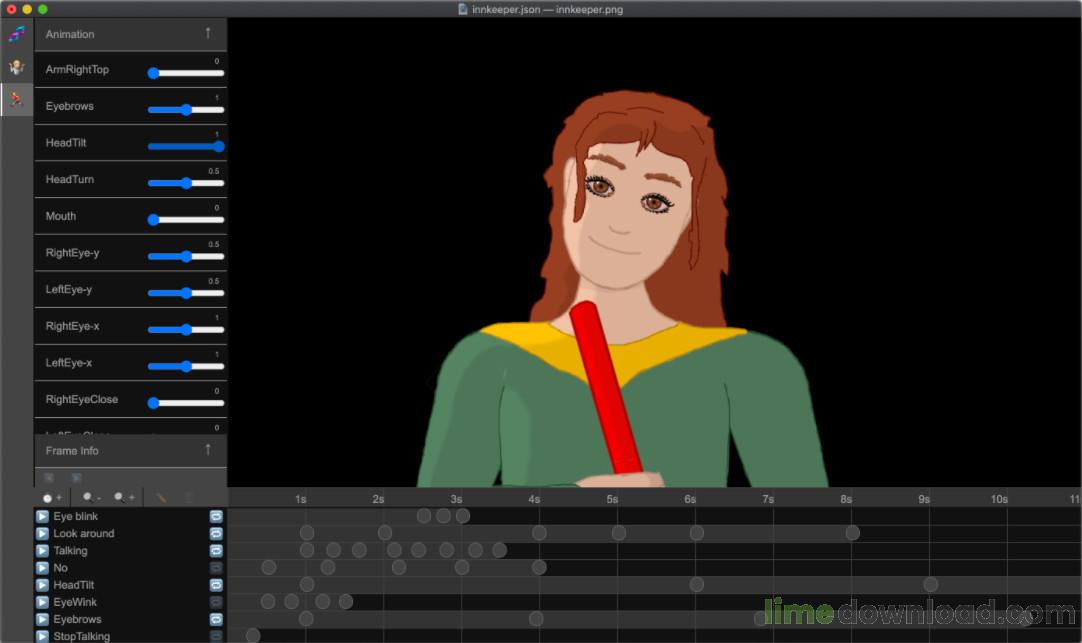Image resolution: width=1082 pixels, height=643 pixels.
Task: Collapse the Frame Info panel arrow
Action: coord(208,450)
